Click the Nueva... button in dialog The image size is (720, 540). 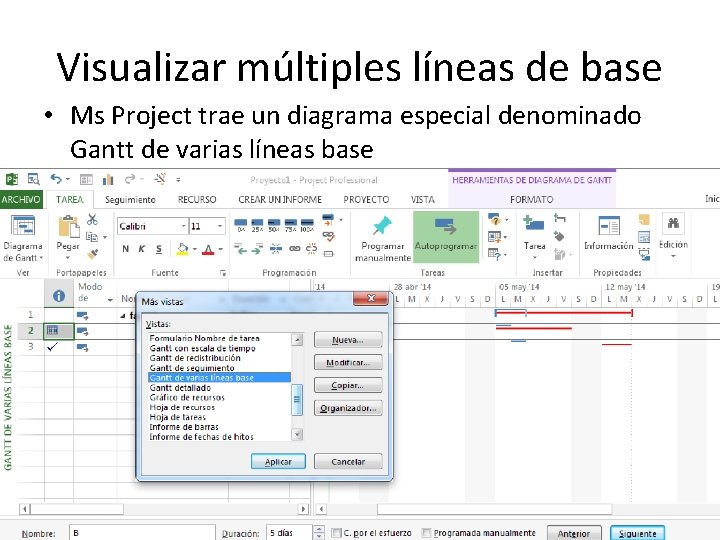tap(348, 340)
